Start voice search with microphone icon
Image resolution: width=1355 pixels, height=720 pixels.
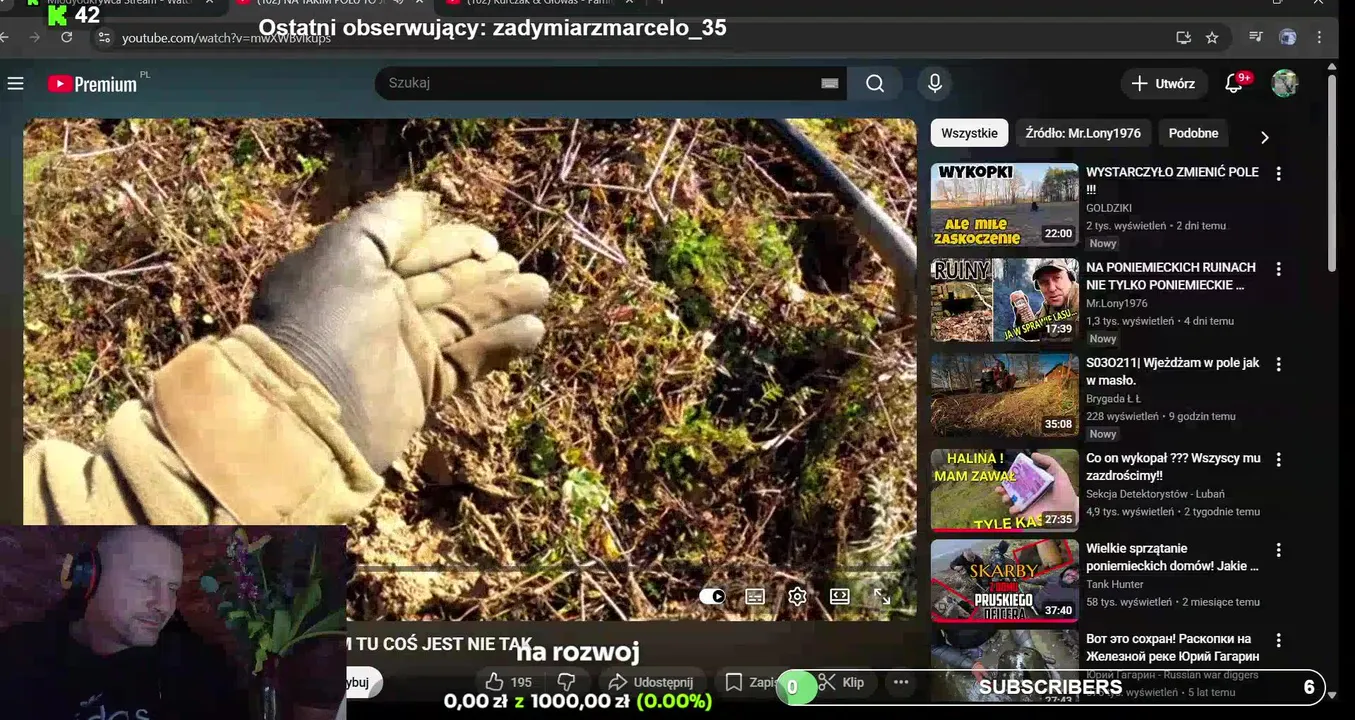935,83
